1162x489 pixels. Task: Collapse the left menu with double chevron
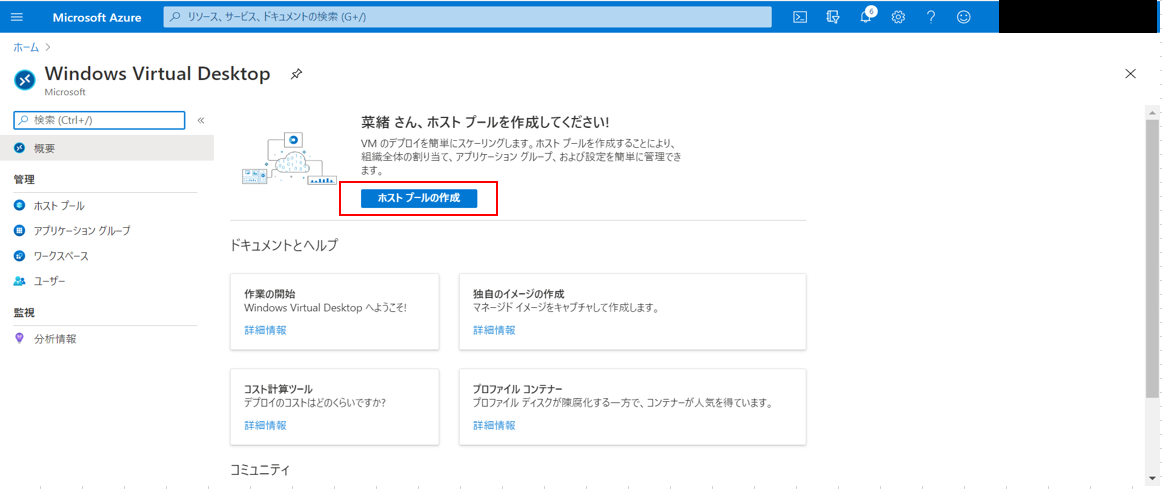point(200,120)
